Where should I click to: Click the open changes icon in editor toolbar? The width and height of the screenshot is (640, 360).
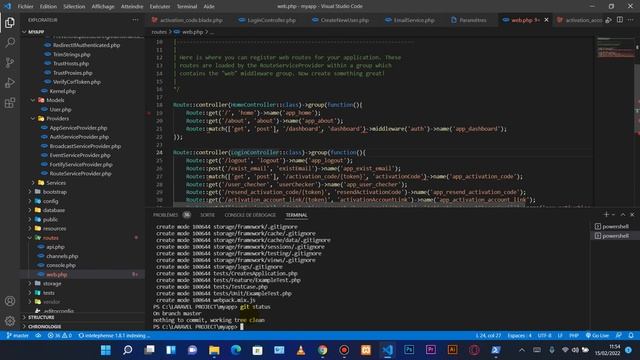pyautogui.click(x=609, y=20)
